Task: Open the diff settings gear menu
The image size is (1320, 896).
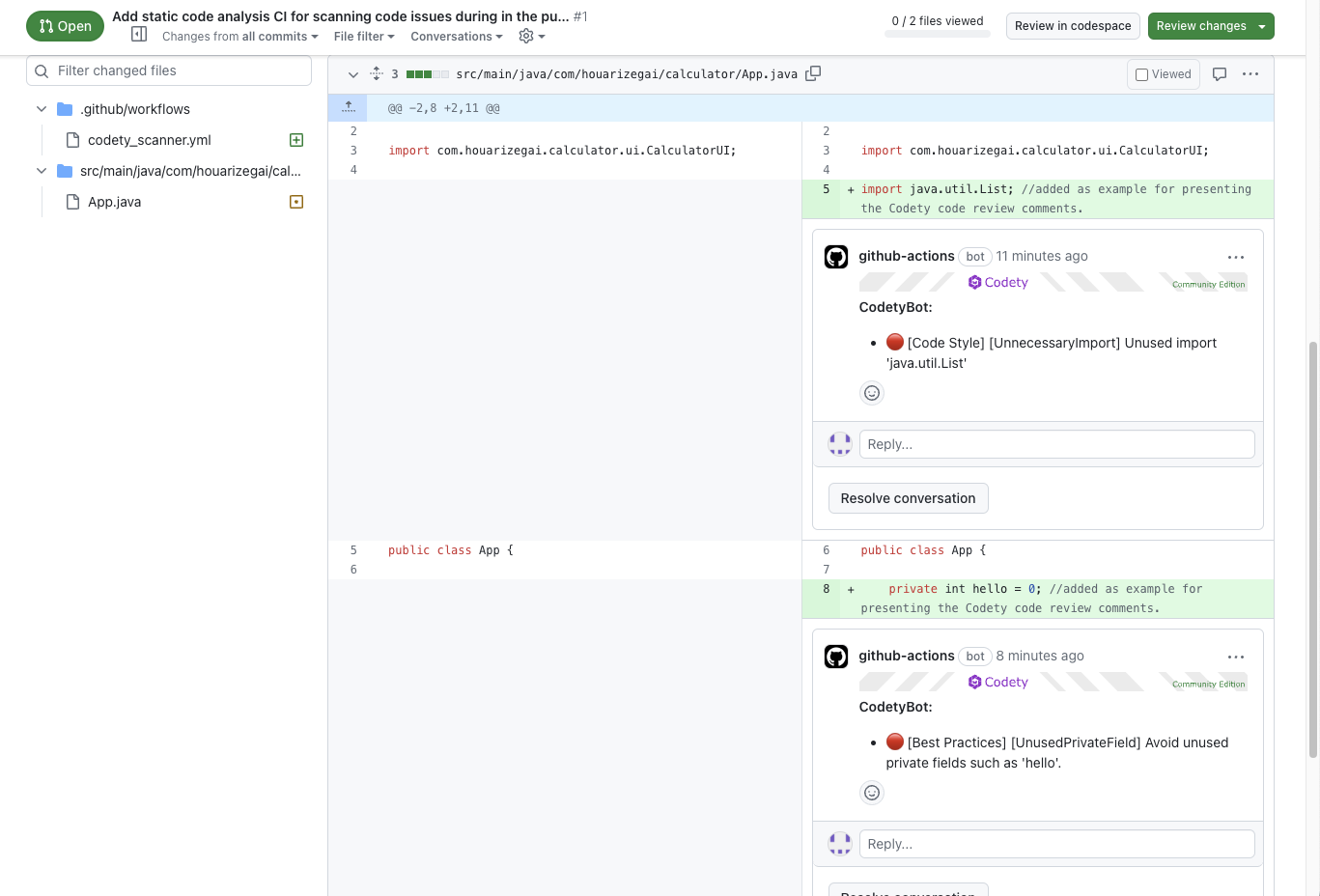Action: tap(532, 36)
